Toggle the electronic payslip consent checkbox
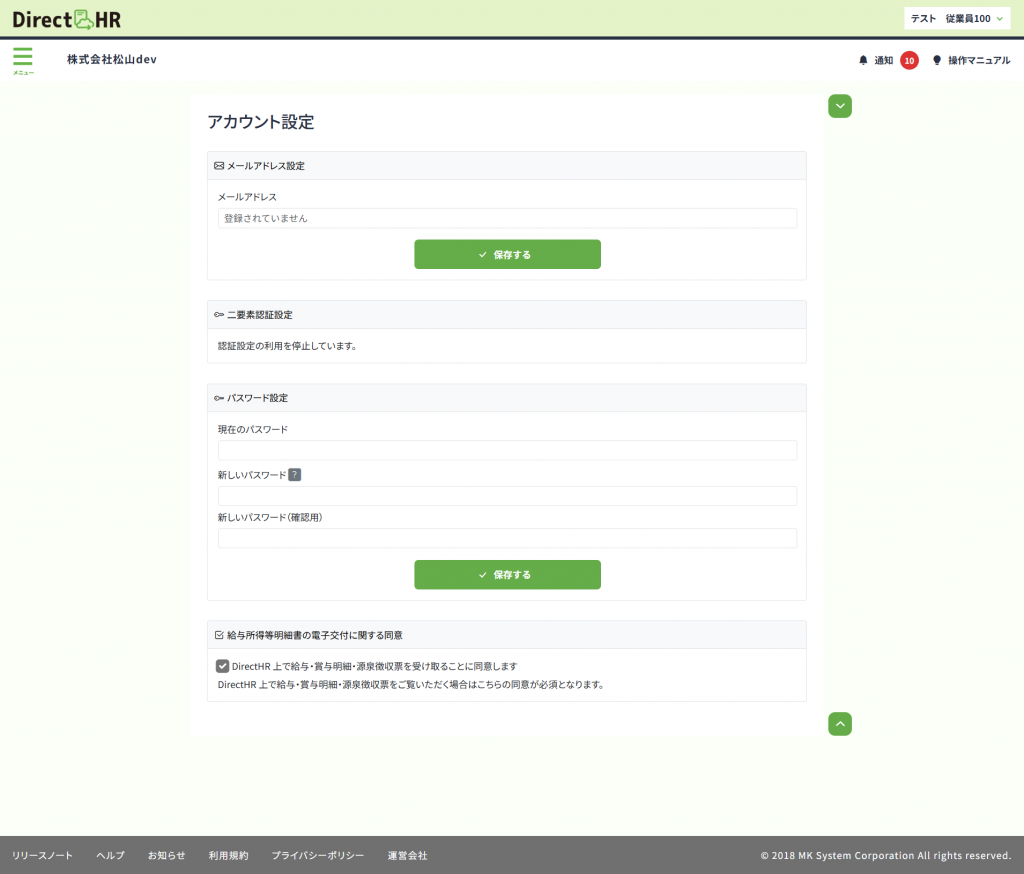This screenshot has height=874, width=1024. point(223,666)
